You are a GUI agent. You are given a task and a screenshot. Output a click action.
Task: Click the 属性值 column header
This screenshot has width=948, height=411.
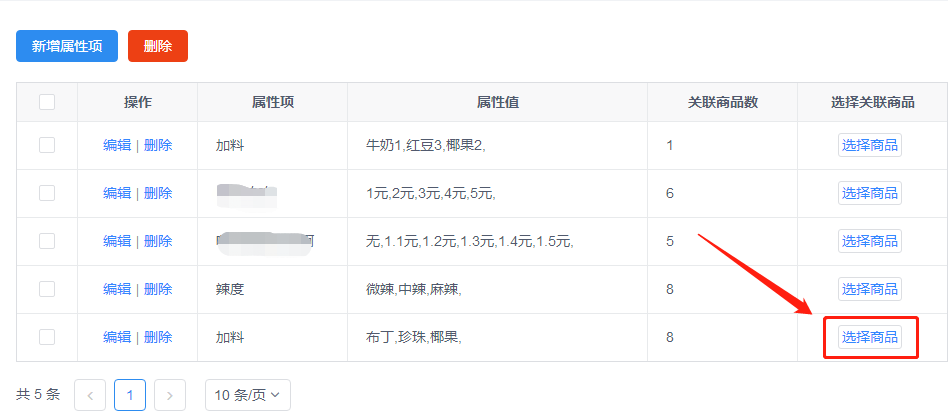coord(498,102)
